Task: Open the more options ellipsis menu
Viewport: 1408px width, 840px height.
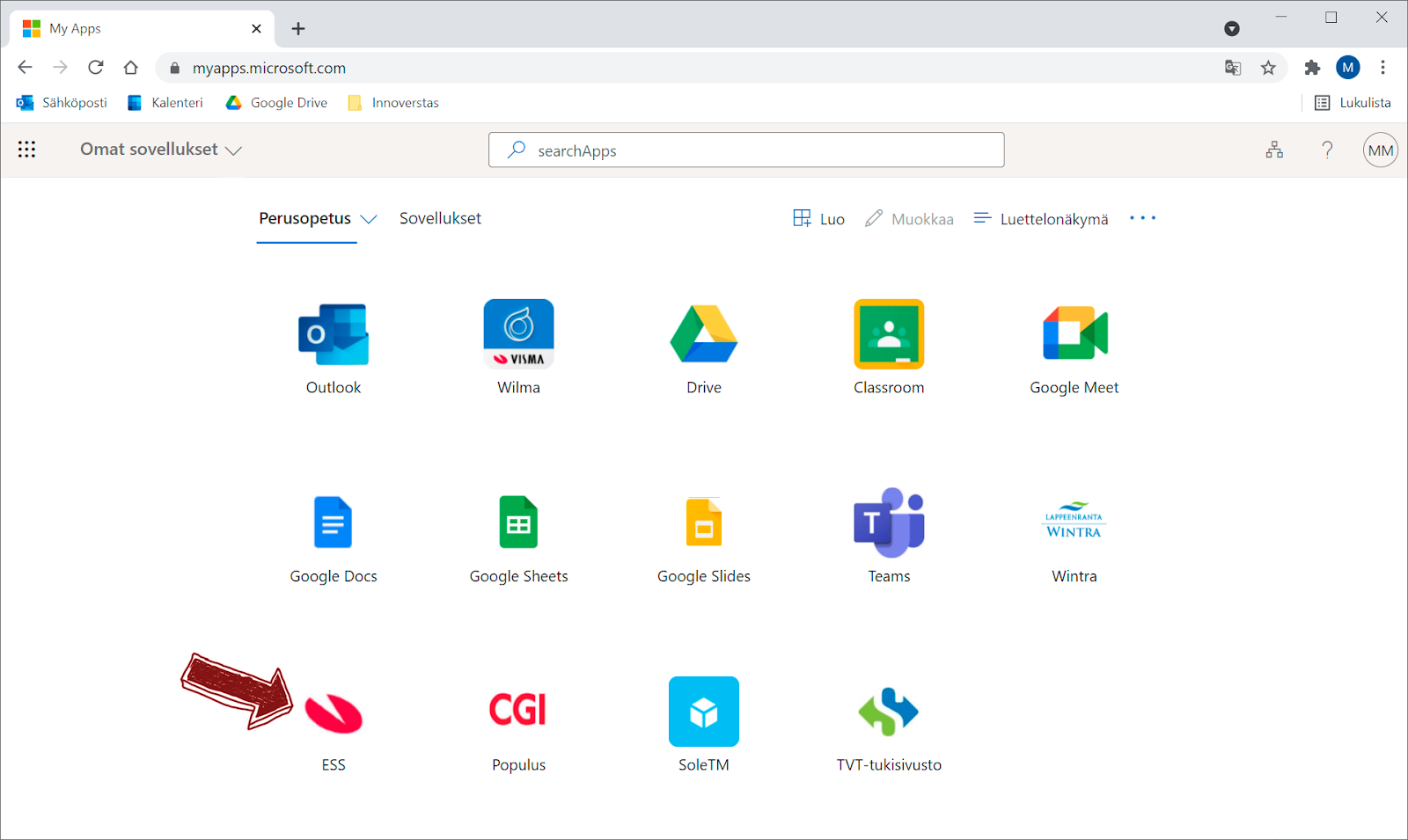Action: tap(1142, 218)
